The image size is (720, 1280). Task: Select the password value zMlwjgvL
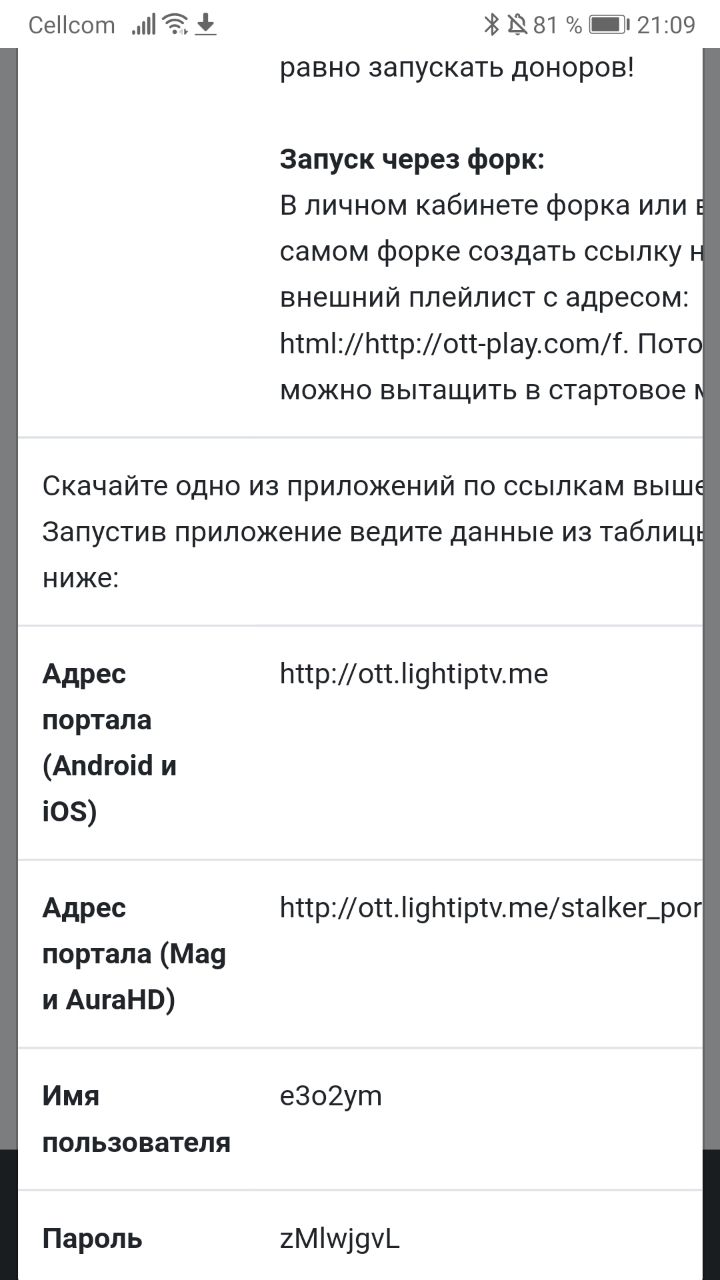coord(340,1240)
